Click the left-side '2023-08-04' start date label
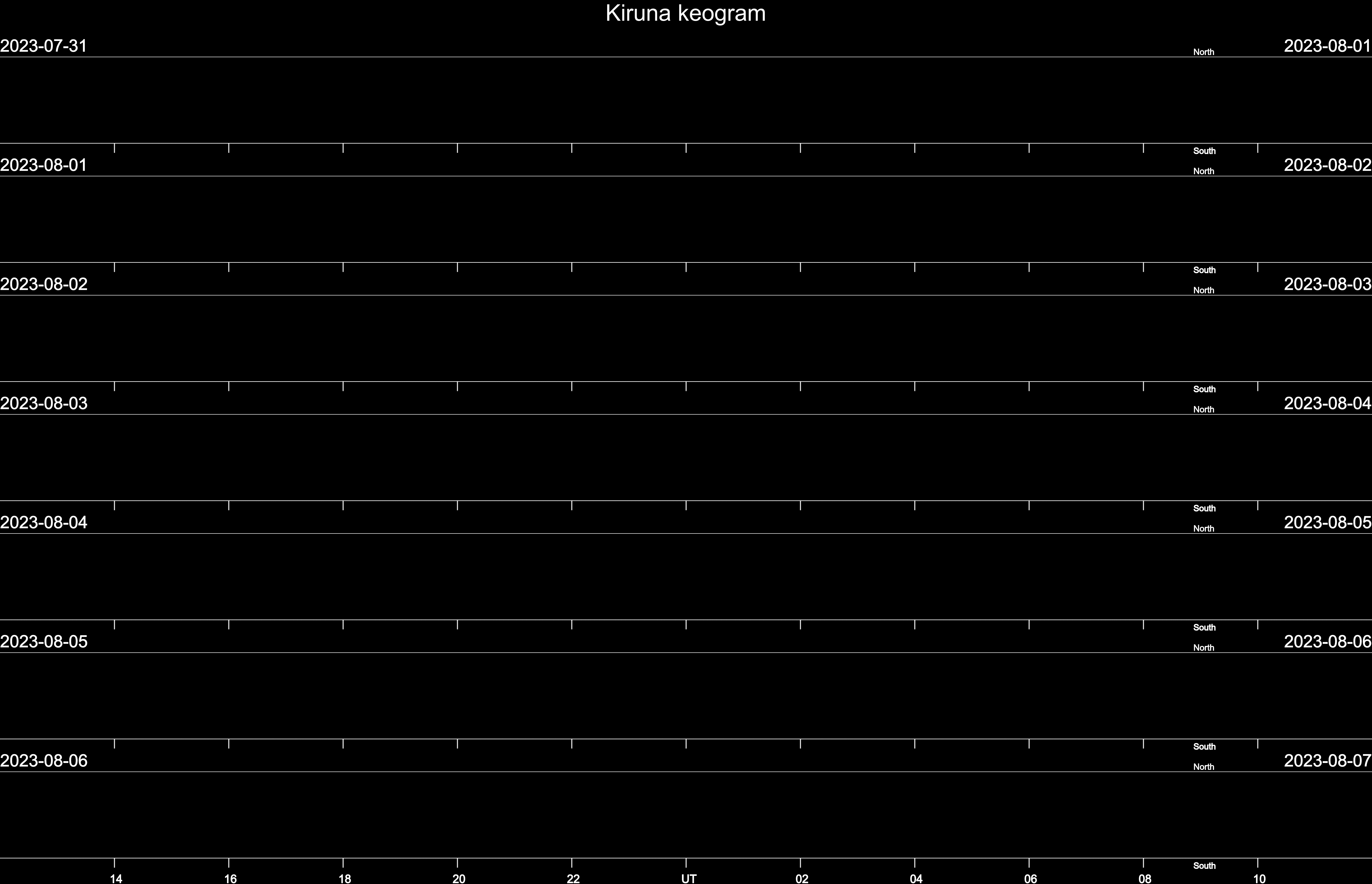 tap(44, 522)
